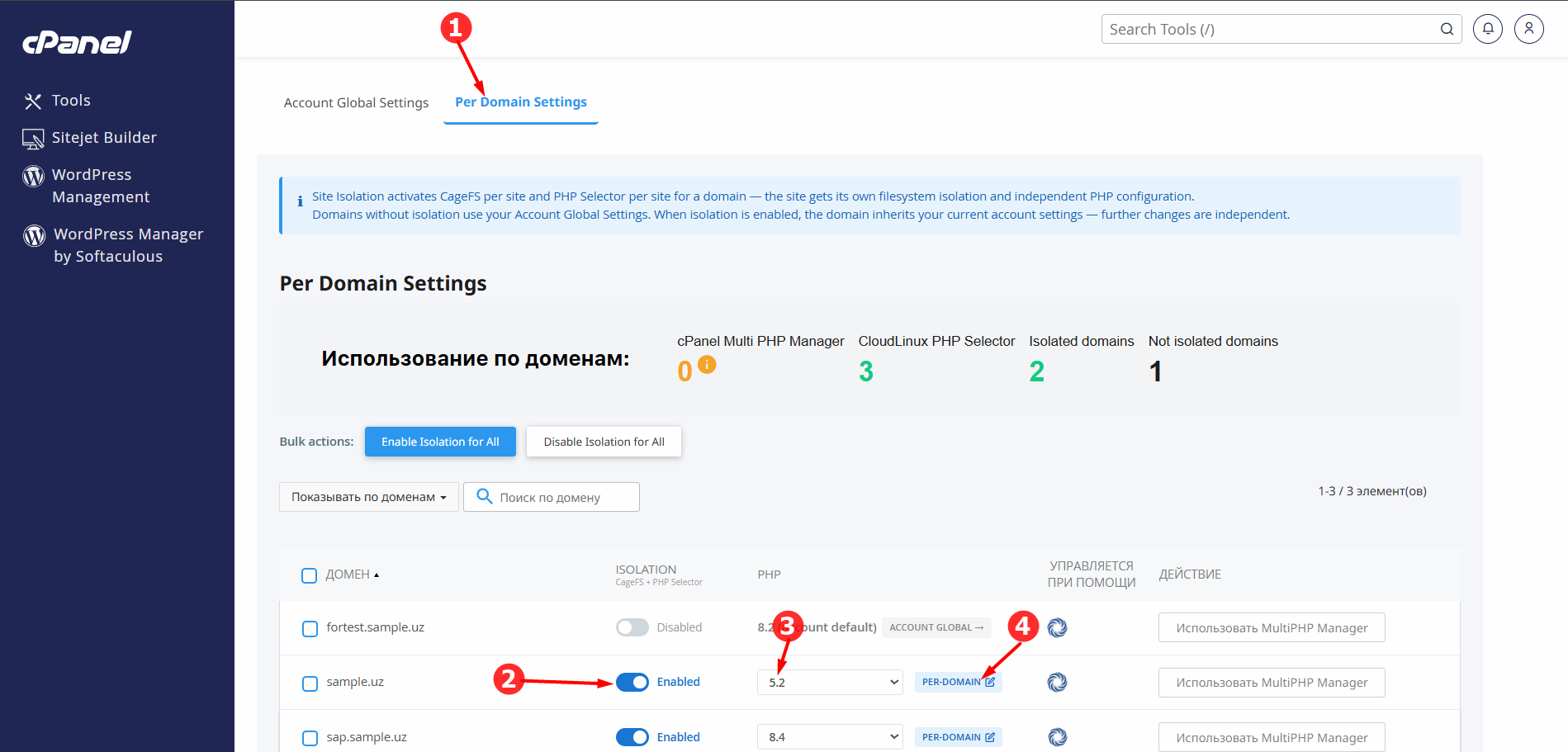Screen dimensions: 1568x752
Task: Click the cPanel Multi PHP Manager count 0
Action: [685, 371]
